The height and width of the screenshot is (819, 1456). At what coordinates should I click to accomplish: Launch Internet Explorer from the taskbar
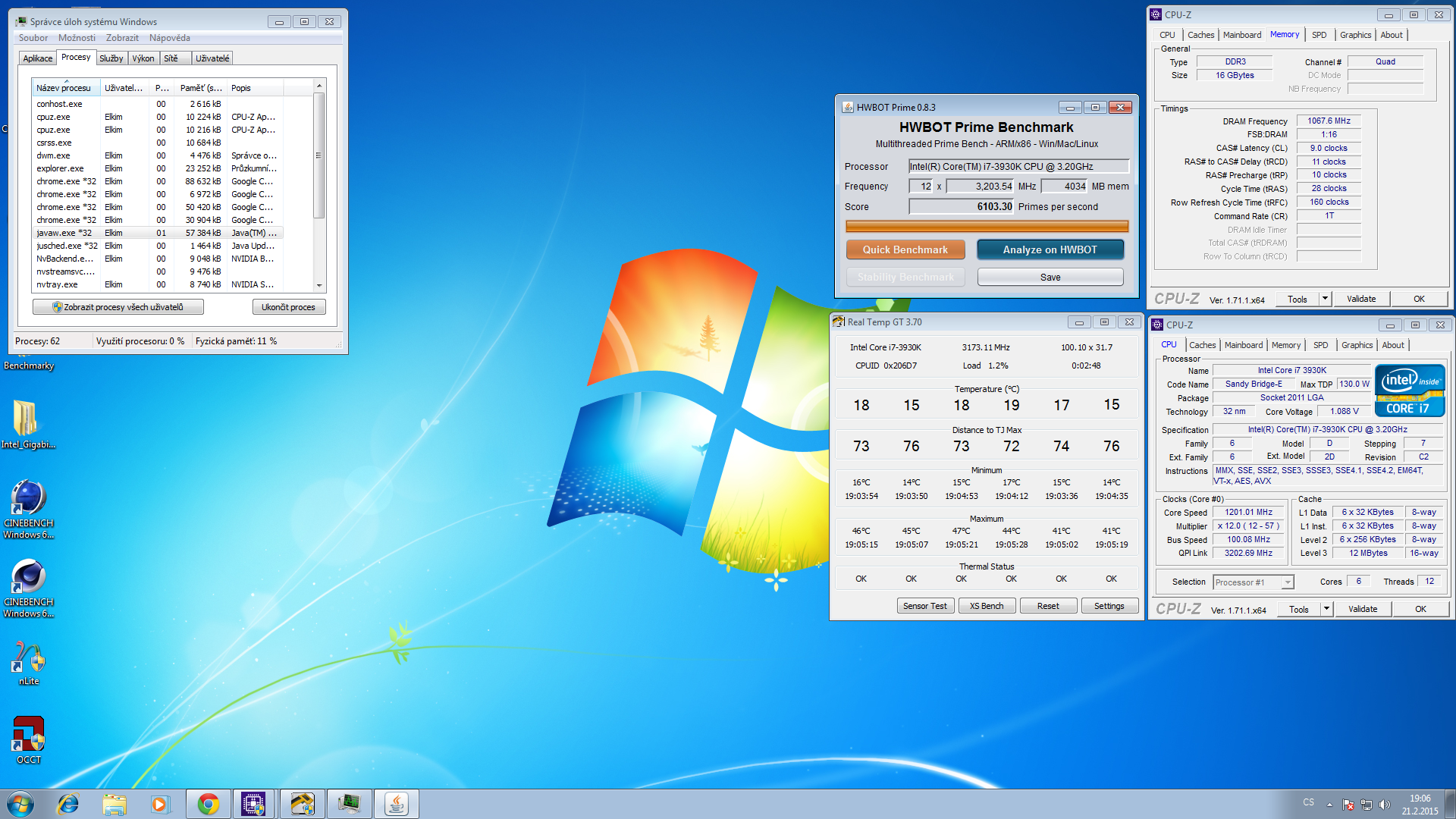(x=68, y=804)
